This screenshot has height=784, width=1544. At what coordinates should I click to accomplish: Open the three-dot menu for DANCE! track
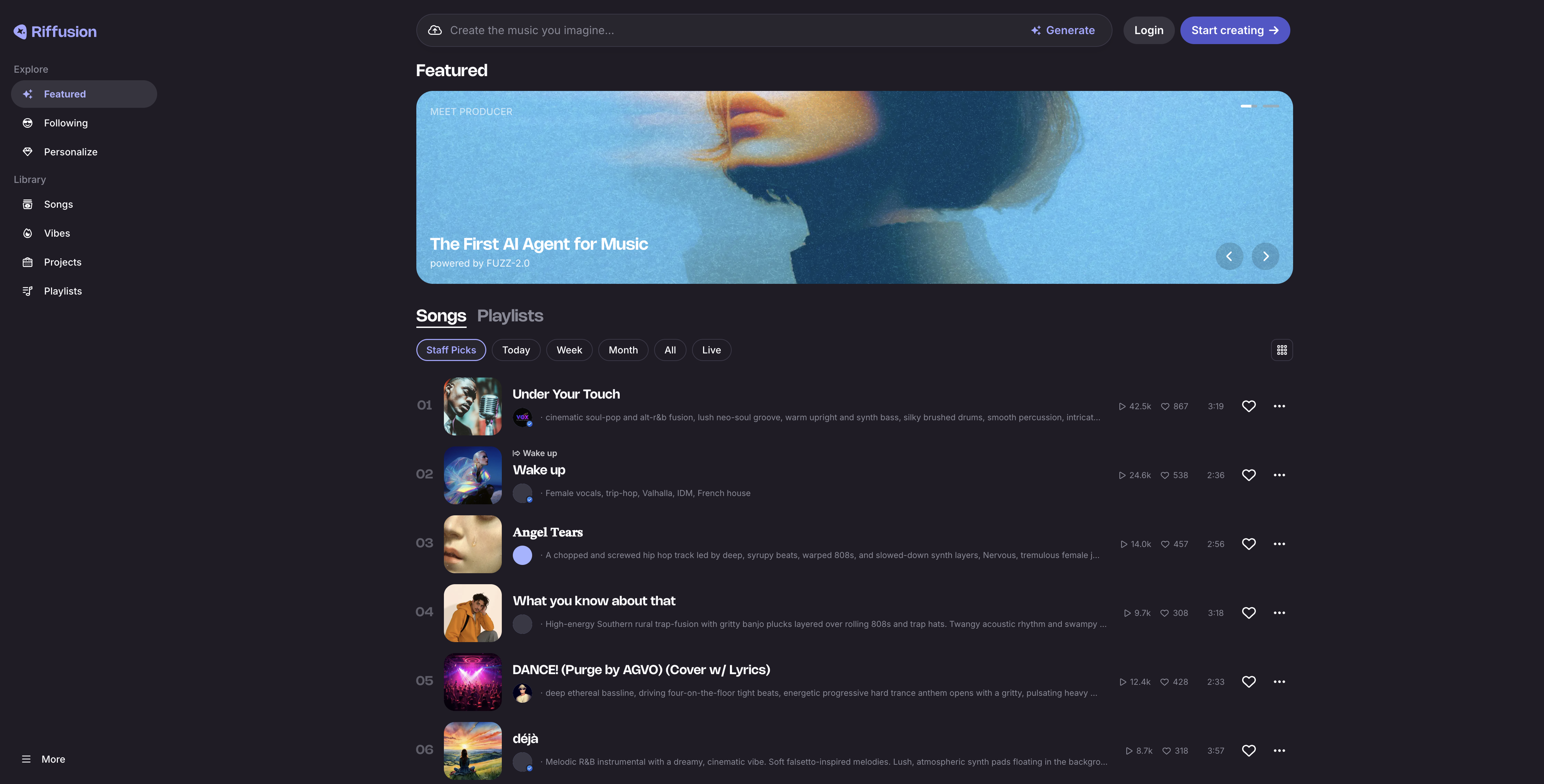pyautogui.click(x=1279, y=682)
